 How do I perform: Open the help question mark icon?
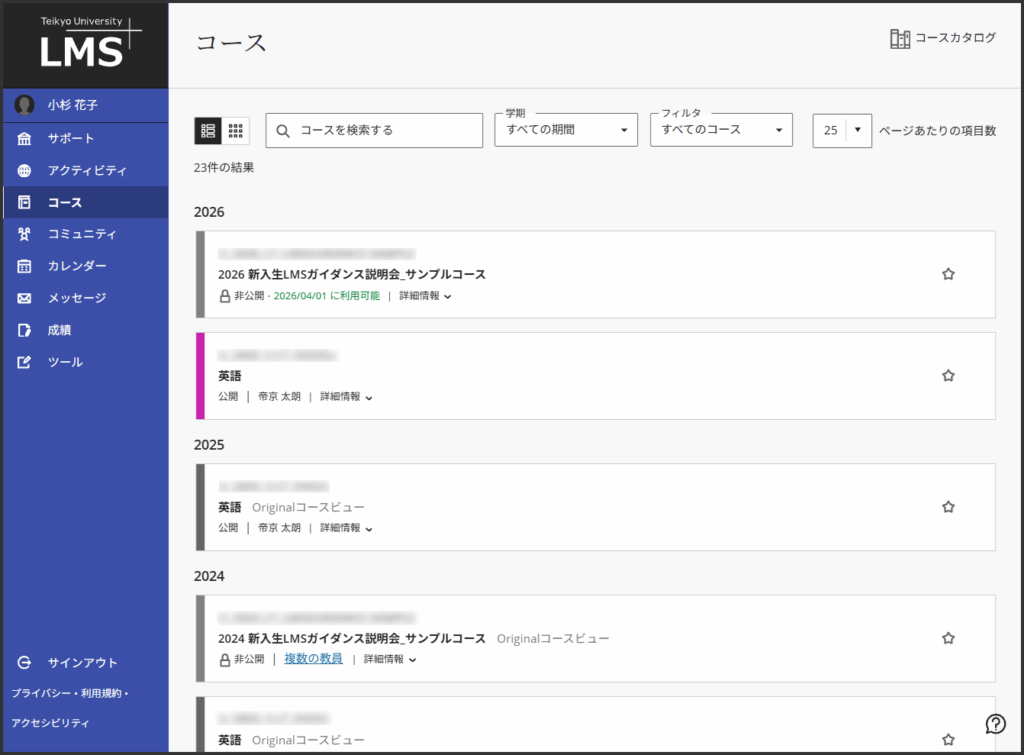click(995, 724)
